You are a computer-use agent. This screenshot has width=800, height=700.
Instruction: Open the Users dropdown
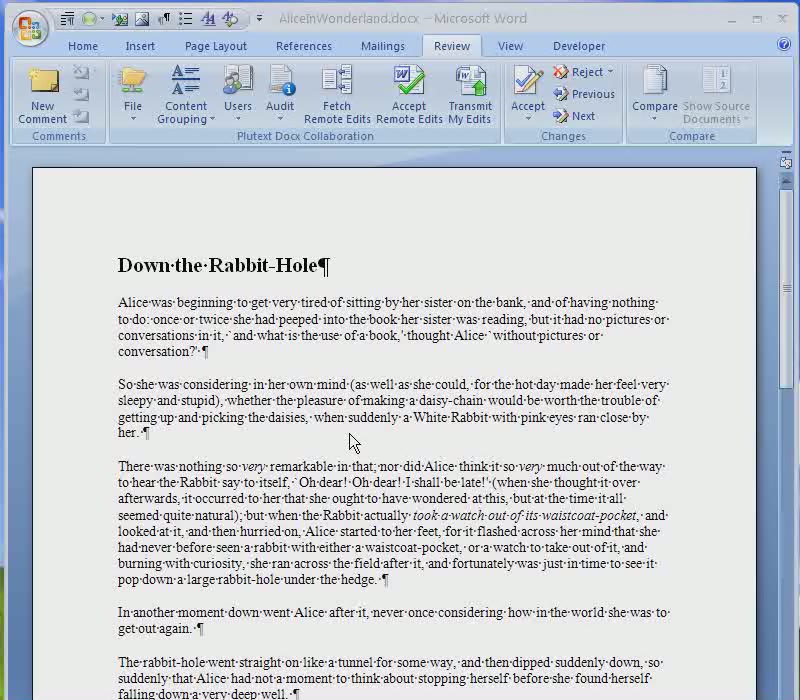[238, 95]
